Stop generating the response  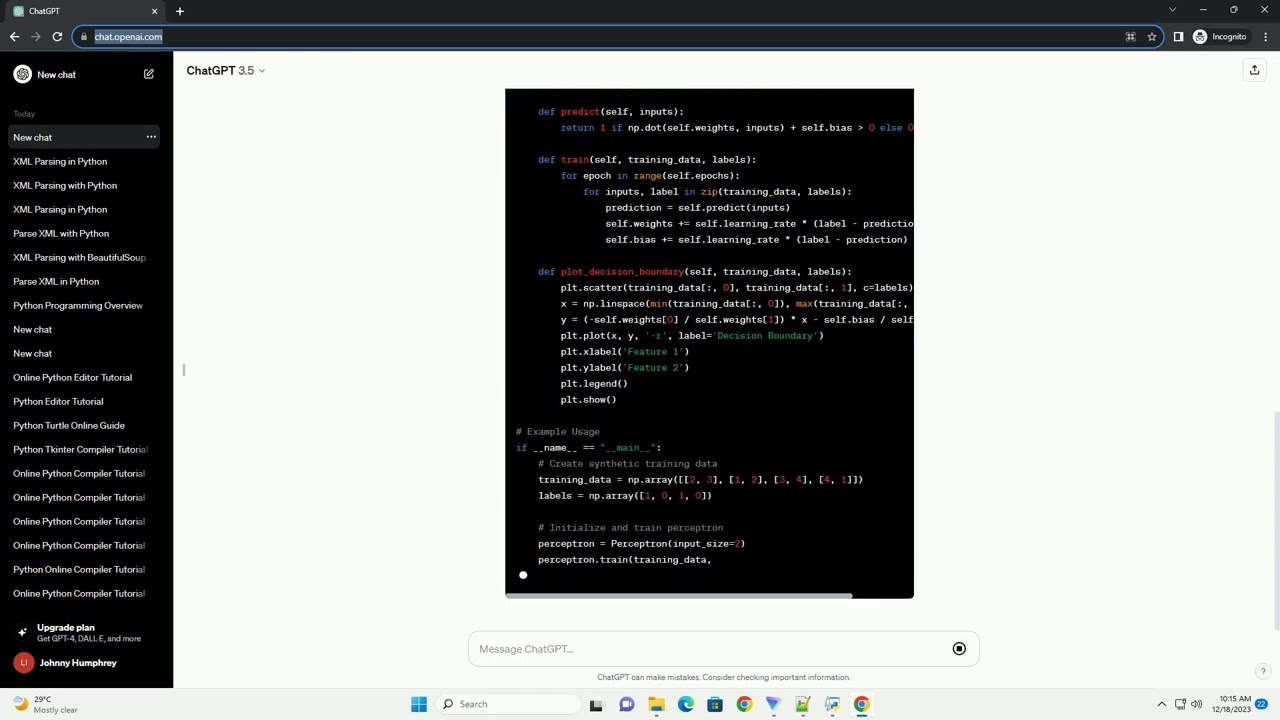[959, 649]
